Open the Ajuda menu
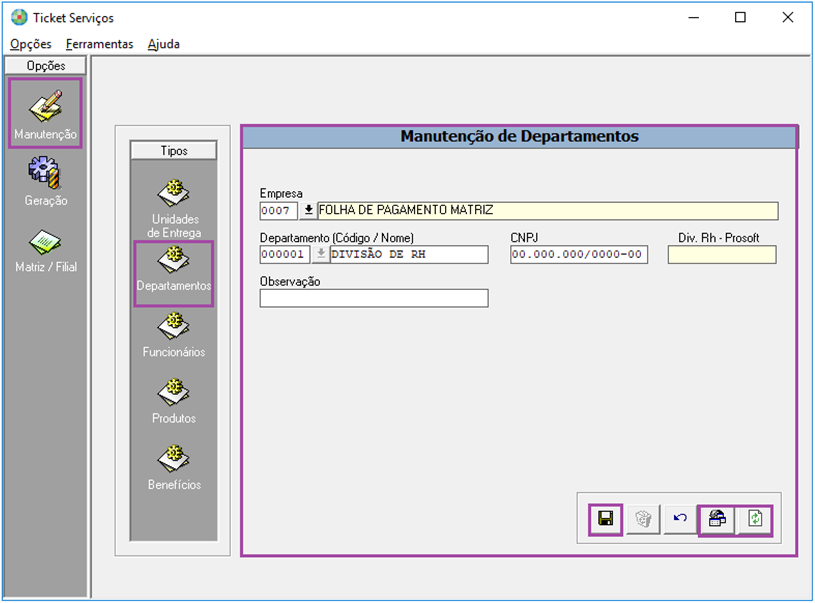The height and width of the screenshot is (603, 815). 164,44
